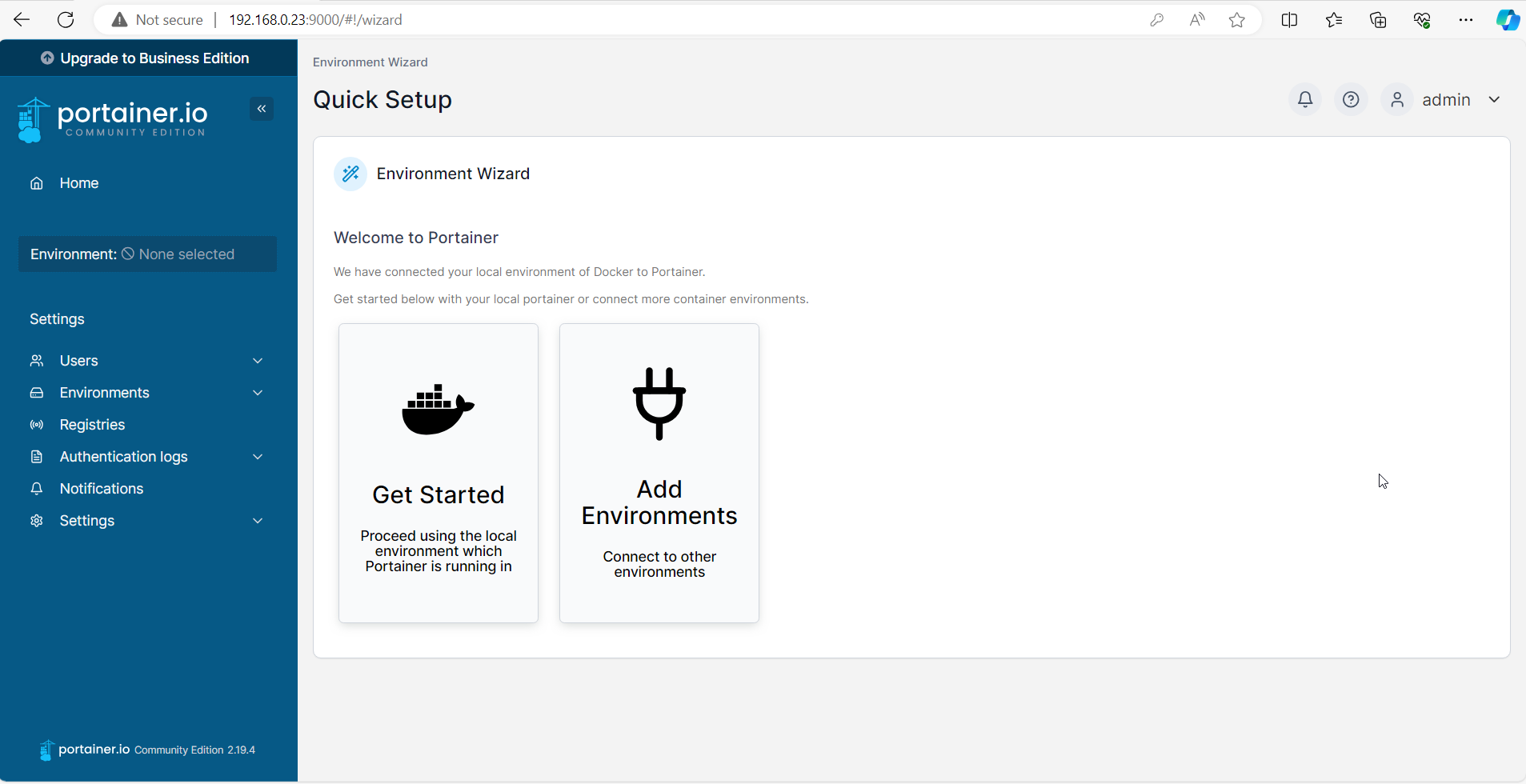Select the Docker whale Get Started icon

click(438, 410)
